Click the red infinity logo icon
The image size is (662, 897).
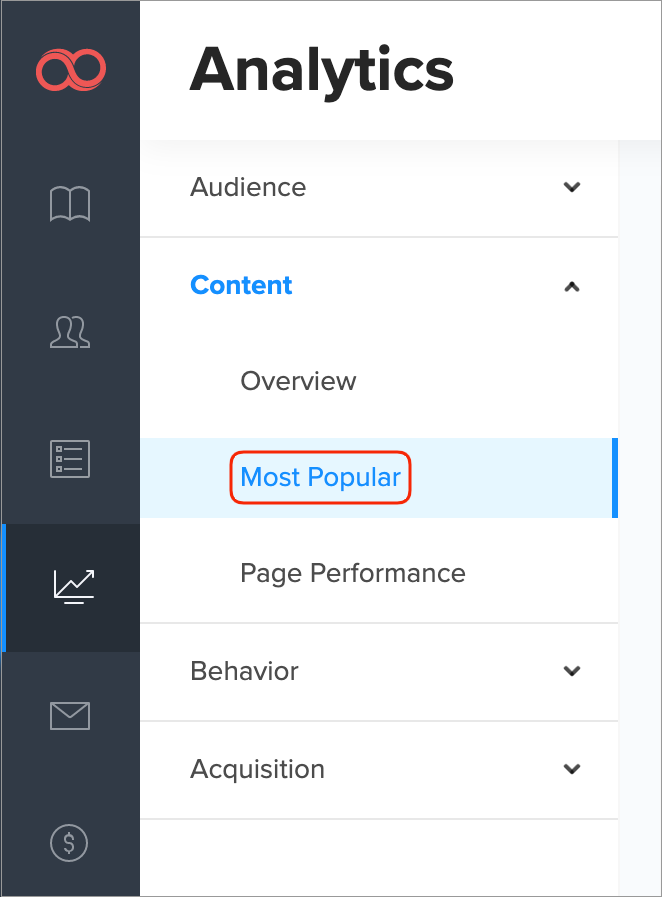click(x=70, y=70)
